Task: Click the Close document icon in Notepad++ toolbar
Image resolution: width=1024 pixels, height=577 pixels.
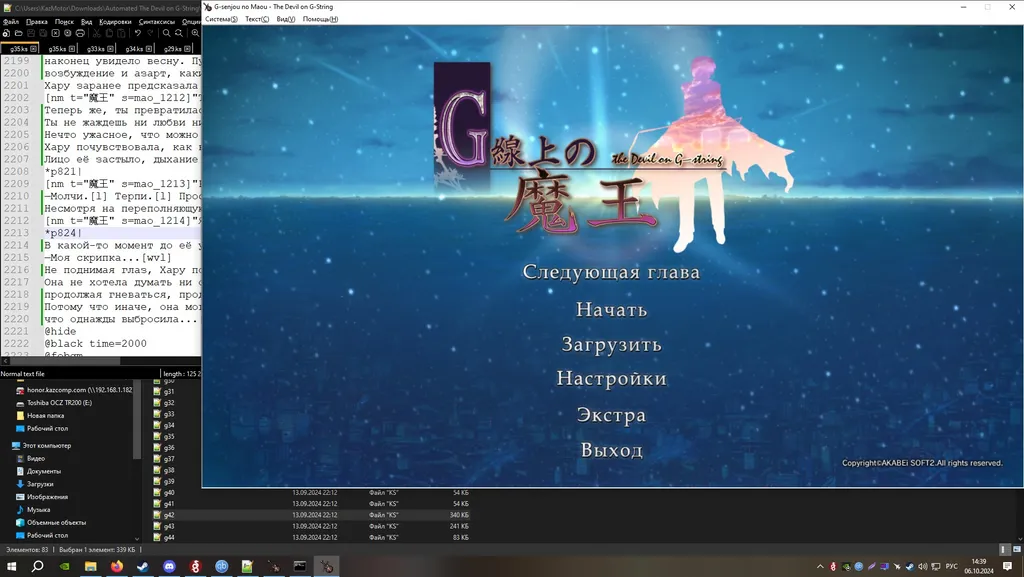Action: 56,33
